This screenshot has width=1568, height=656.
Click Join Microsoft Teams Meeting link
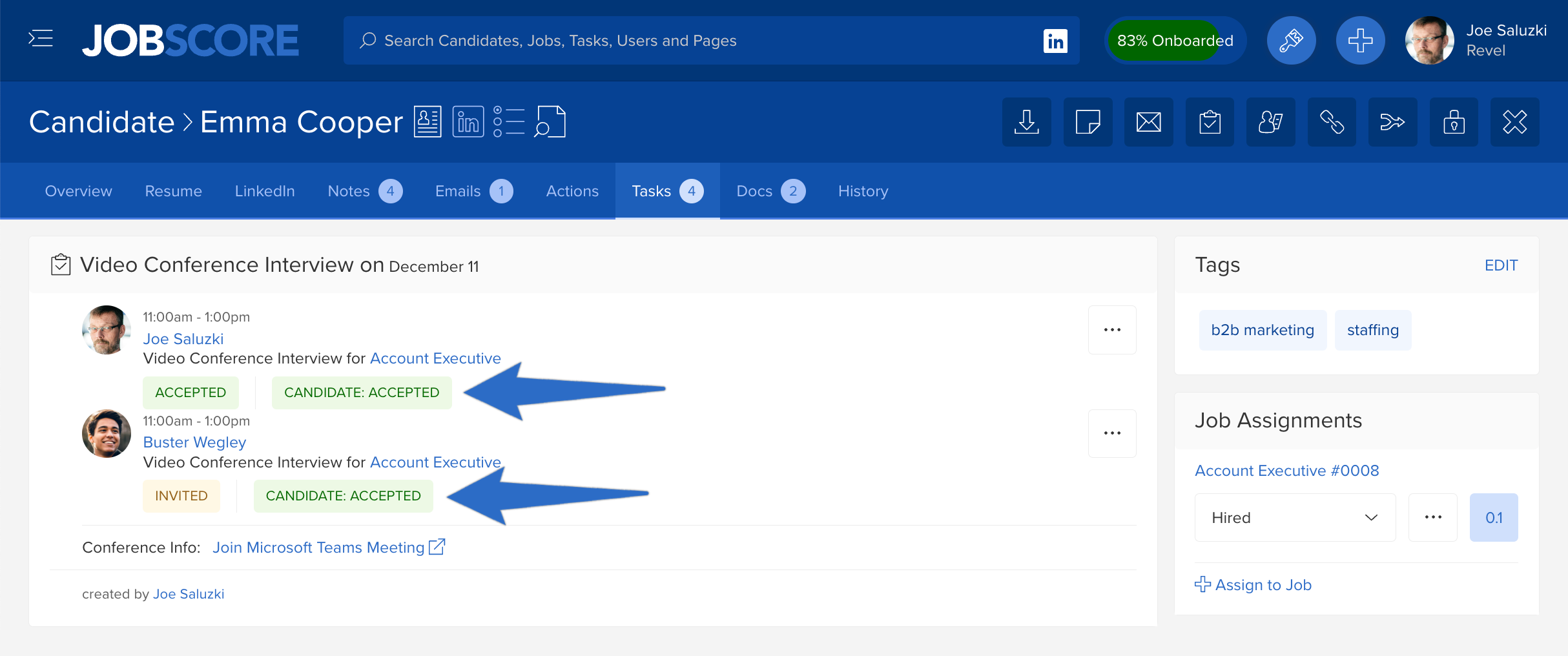tap(329, 548)
